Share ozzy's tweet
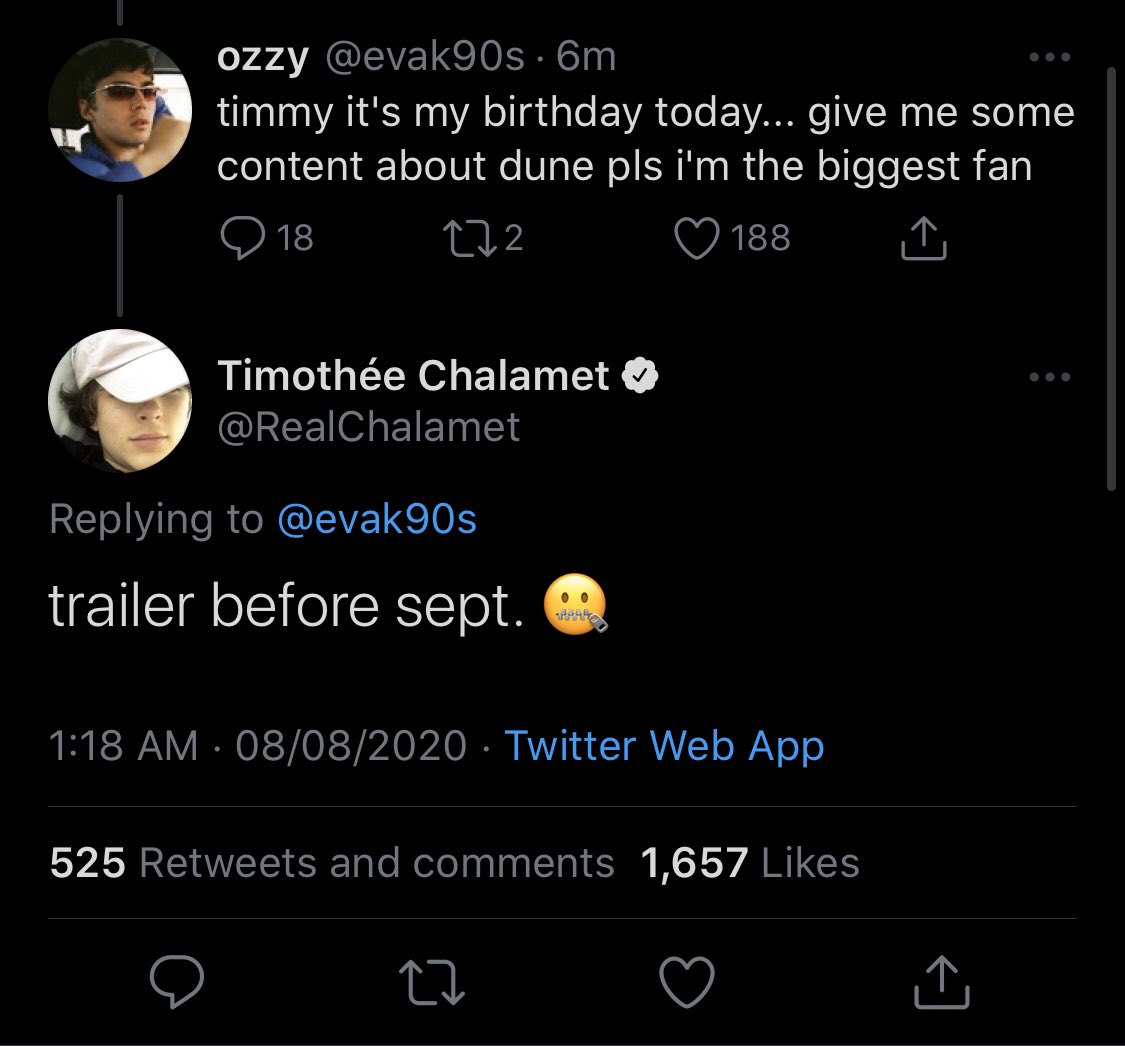This screenshot has width=1125, height=1046. 924,238
